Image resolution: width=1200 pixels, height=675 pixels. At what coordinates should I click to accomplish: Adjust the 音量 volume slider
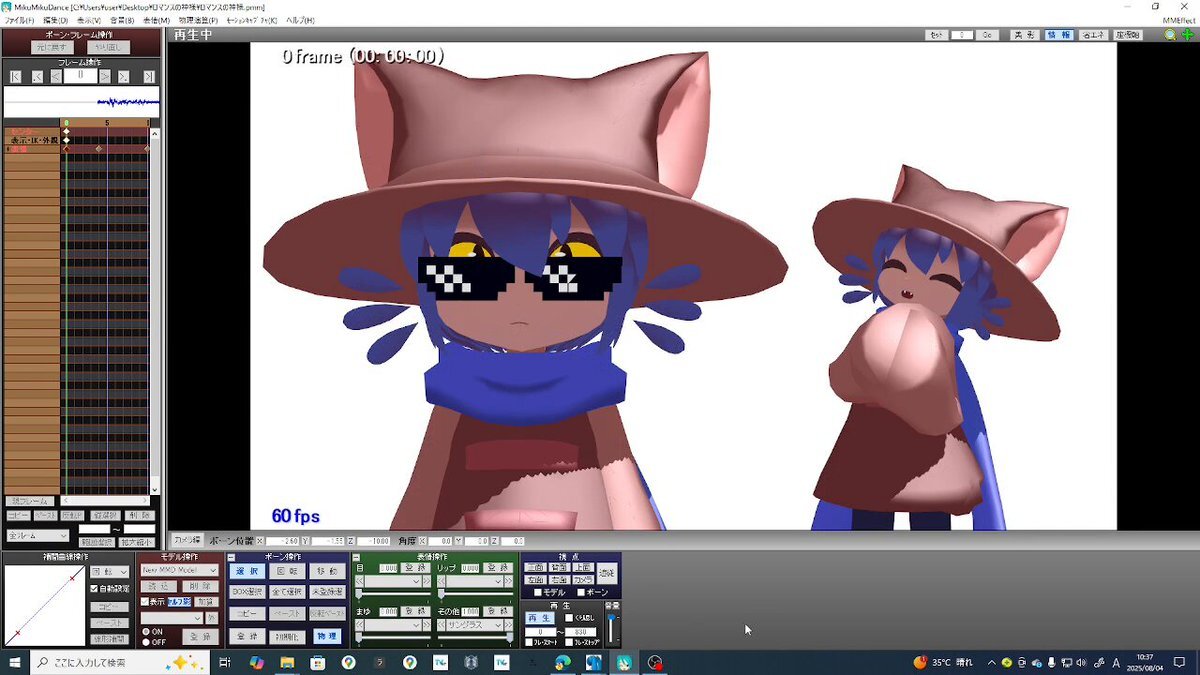pos(613,628)
